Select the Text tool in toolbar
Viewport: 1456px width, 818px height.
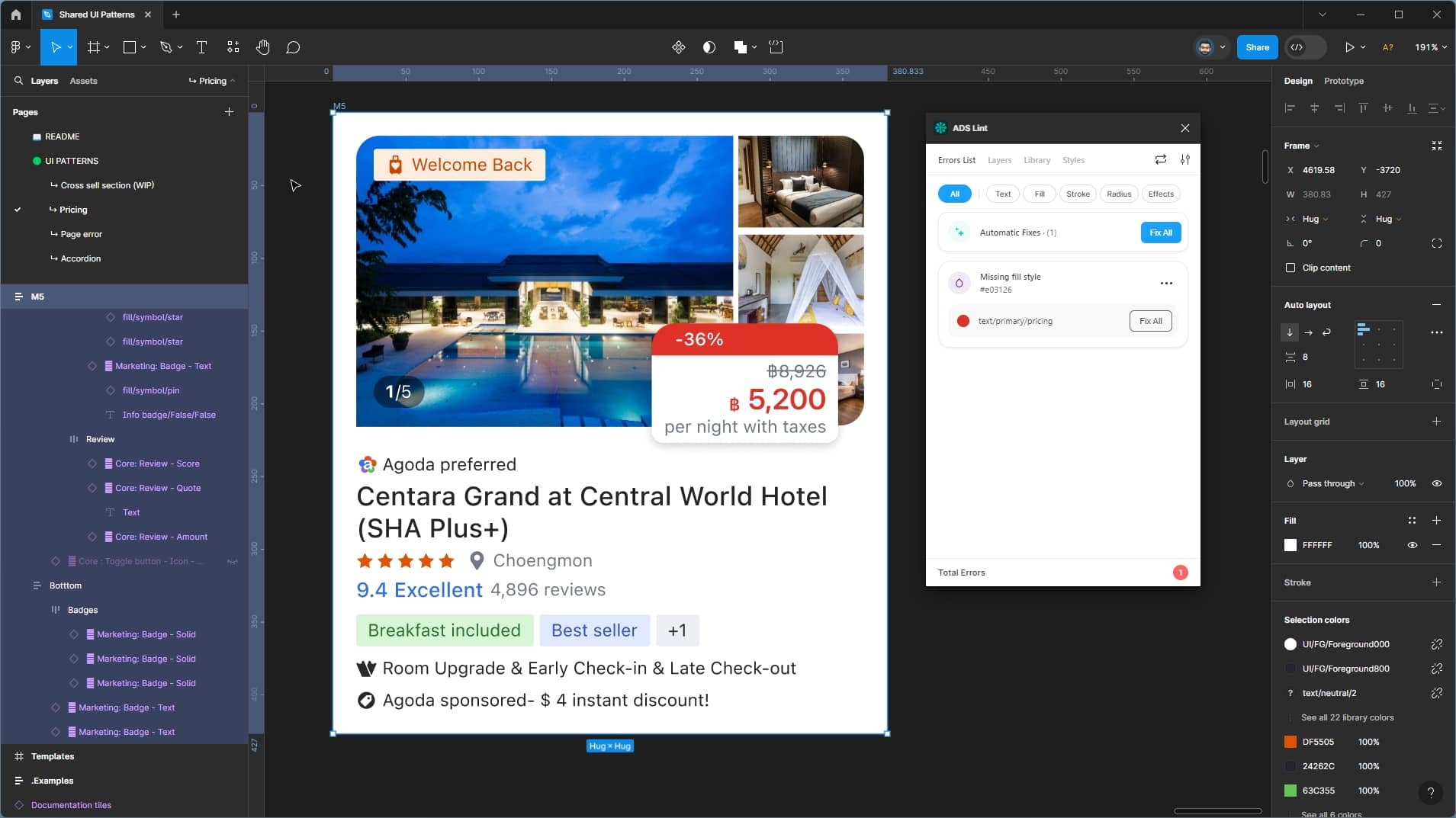point(201,47)
